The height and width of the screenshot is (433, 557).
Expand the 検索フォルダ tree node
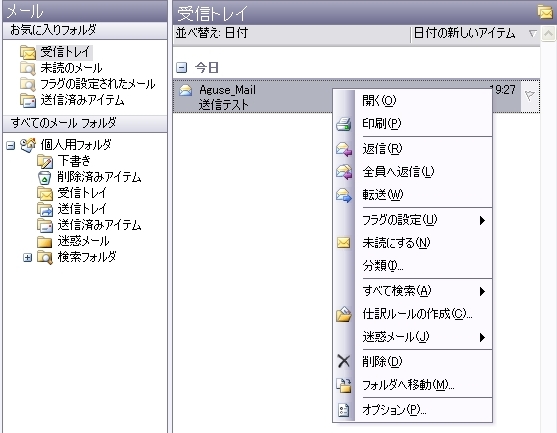(x=28, y=258)
